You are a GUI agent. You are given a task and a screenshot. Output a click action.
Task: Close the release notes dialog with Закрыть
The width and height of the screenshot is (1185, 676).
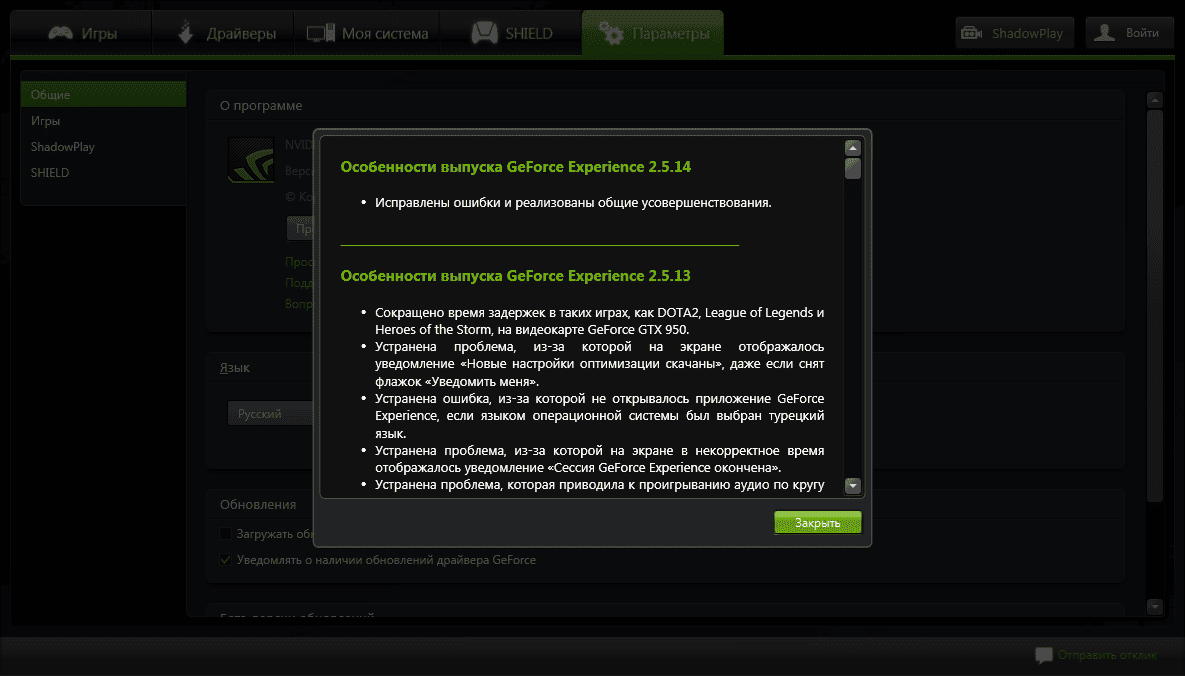817,523
